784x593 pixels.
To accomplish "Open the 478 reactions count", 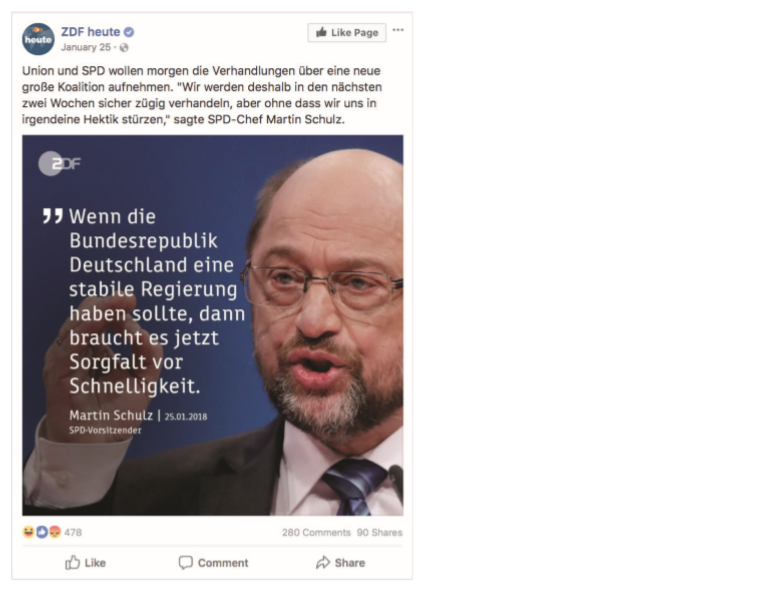I will (73, 532).
